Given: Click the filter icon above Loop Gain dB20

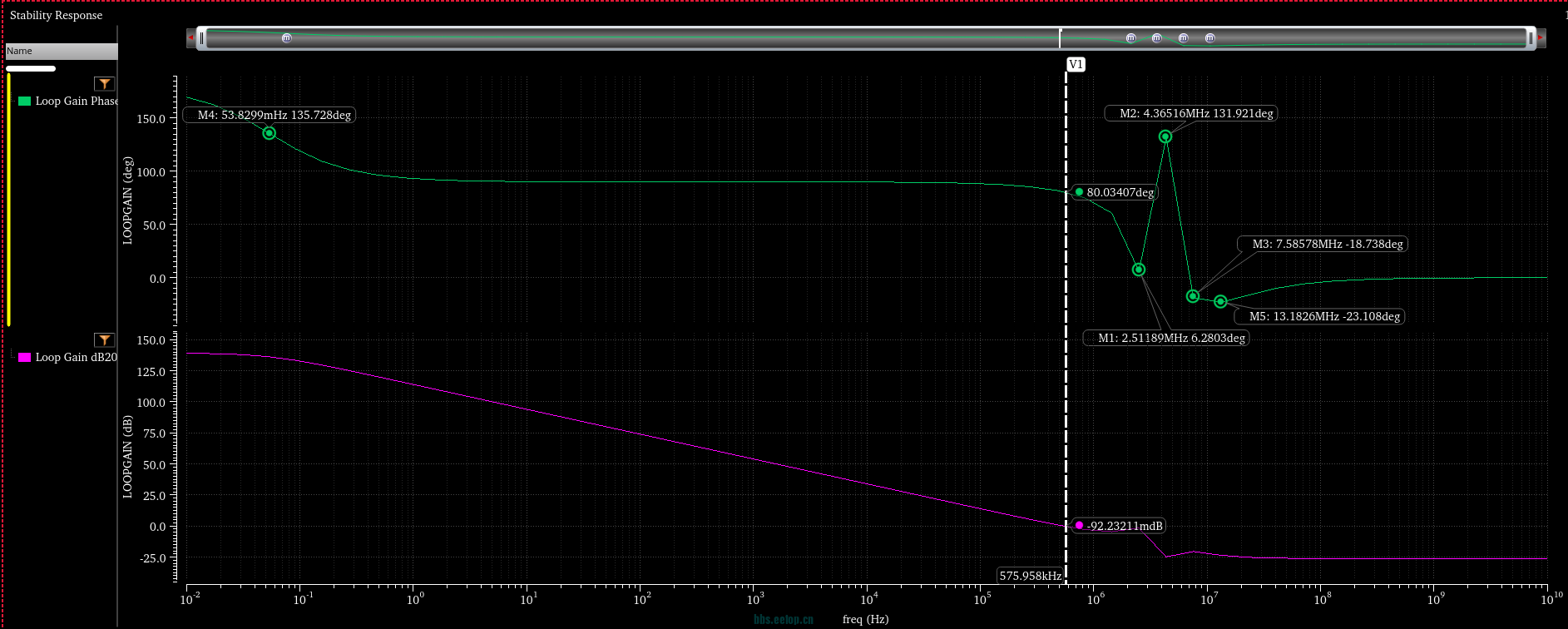Looking at the screenshot, I should (x=104, y=340).
